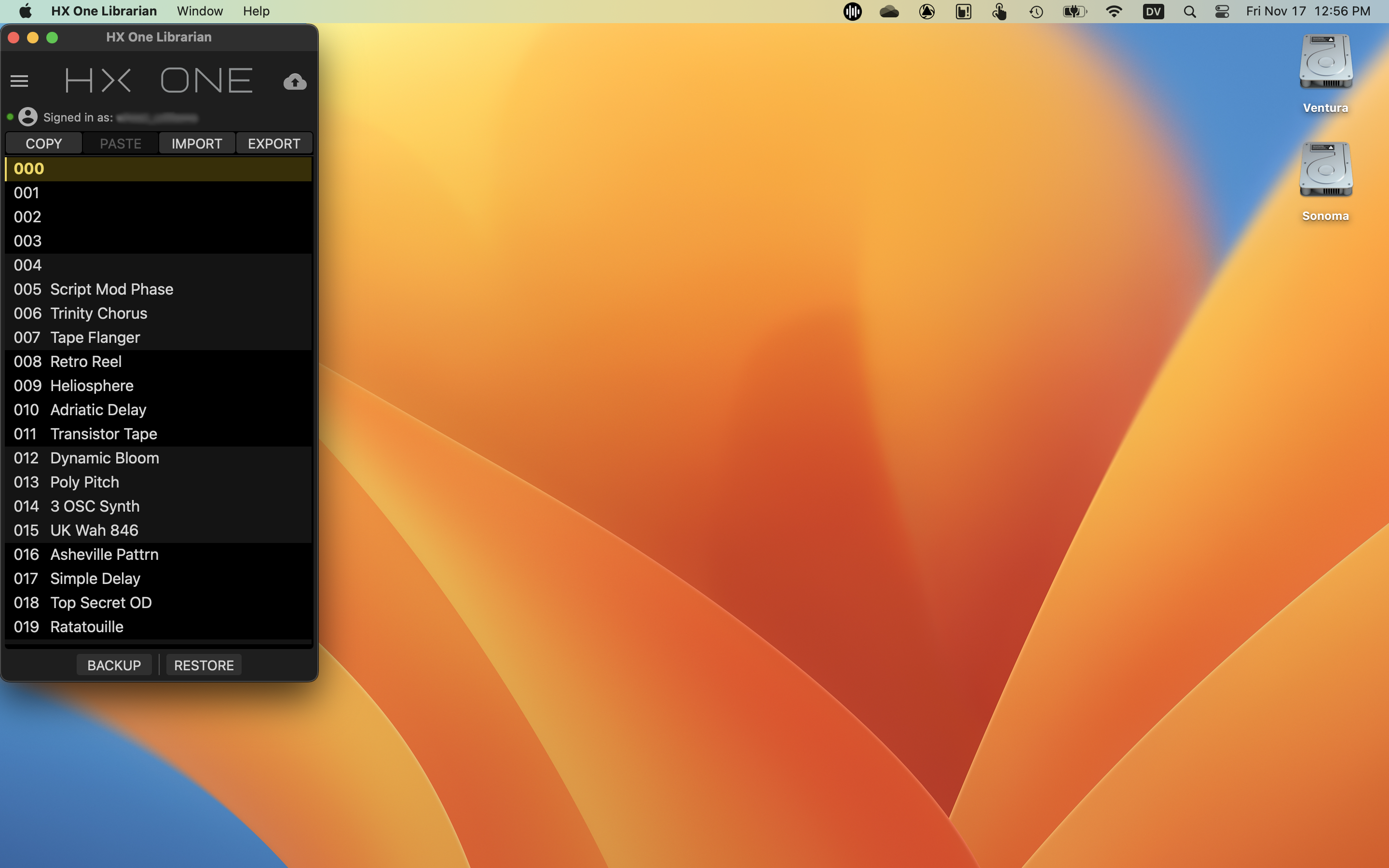Select preset 007 Tape Flanger

coord(158,338)
